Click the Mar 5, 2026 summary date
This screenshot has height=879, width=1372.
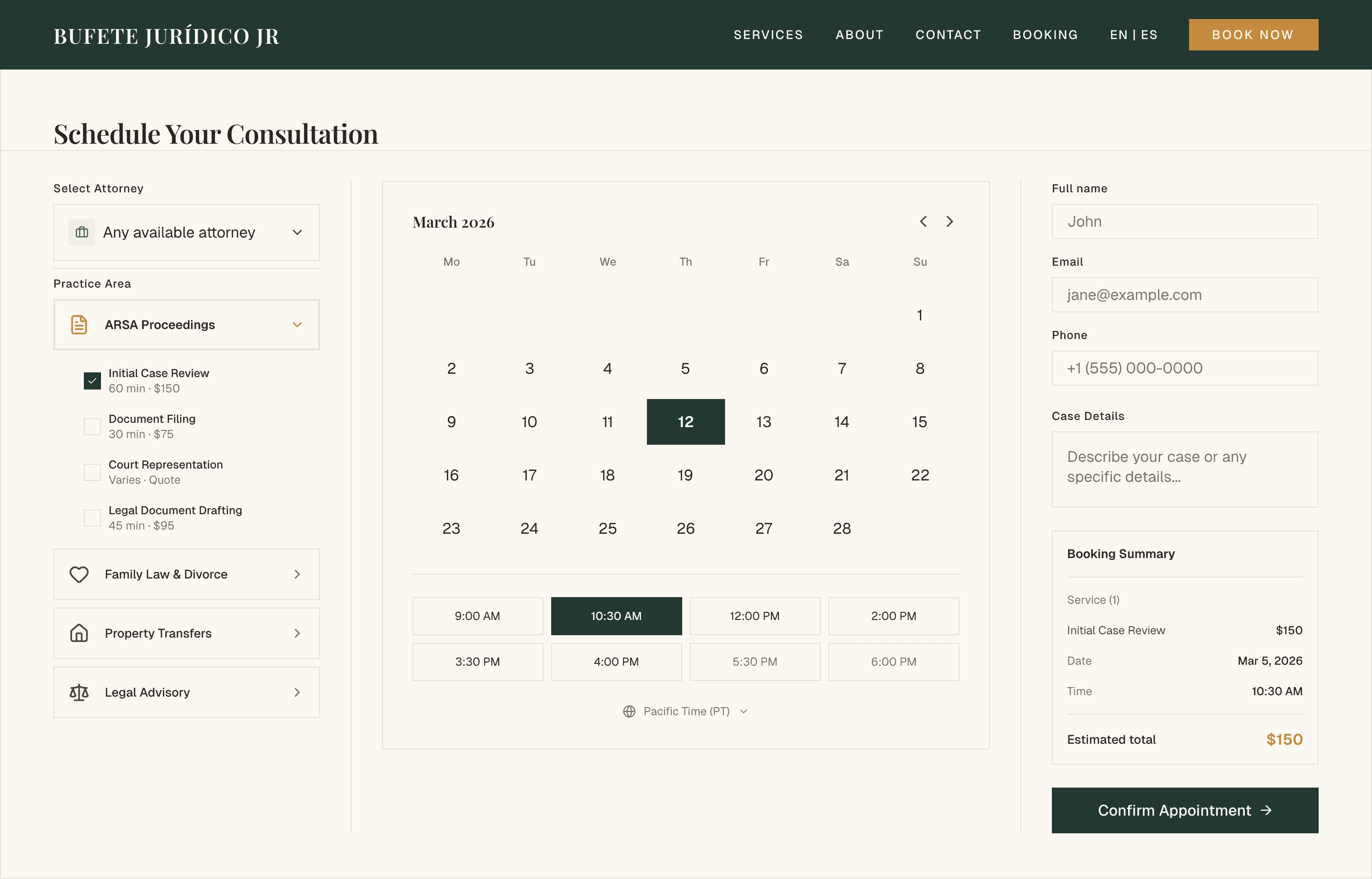click(x=1270, y=661)
